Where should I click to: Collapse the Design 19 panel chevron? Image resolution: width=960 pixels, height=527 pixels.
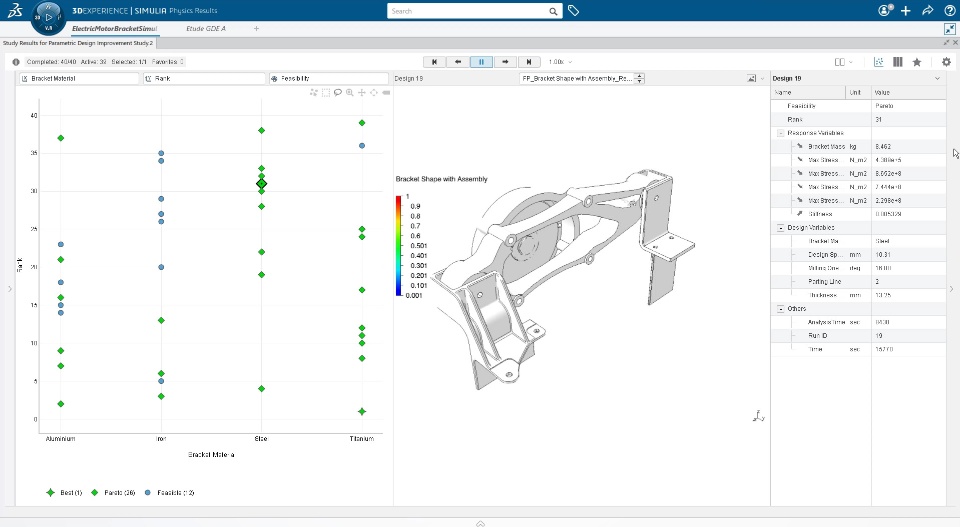[937, 78]
